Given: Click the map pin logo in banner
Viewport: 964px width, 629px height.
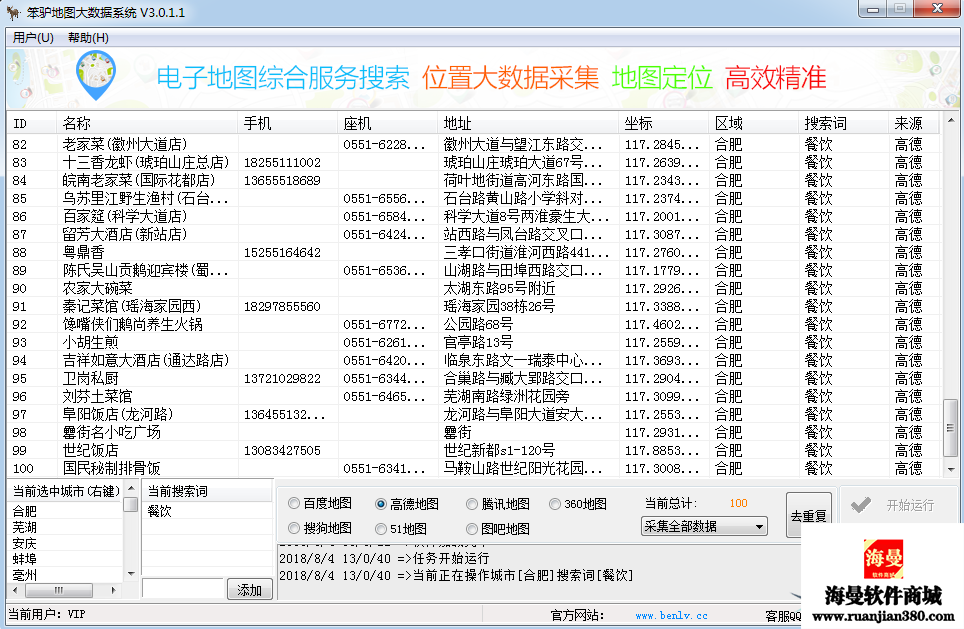Looking at the screenshot, I should 95,76.
